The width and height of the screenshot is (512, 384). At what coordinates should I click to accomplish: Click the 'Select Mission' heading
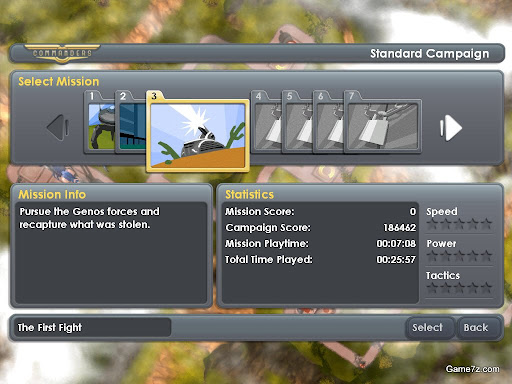pos(59,82)
